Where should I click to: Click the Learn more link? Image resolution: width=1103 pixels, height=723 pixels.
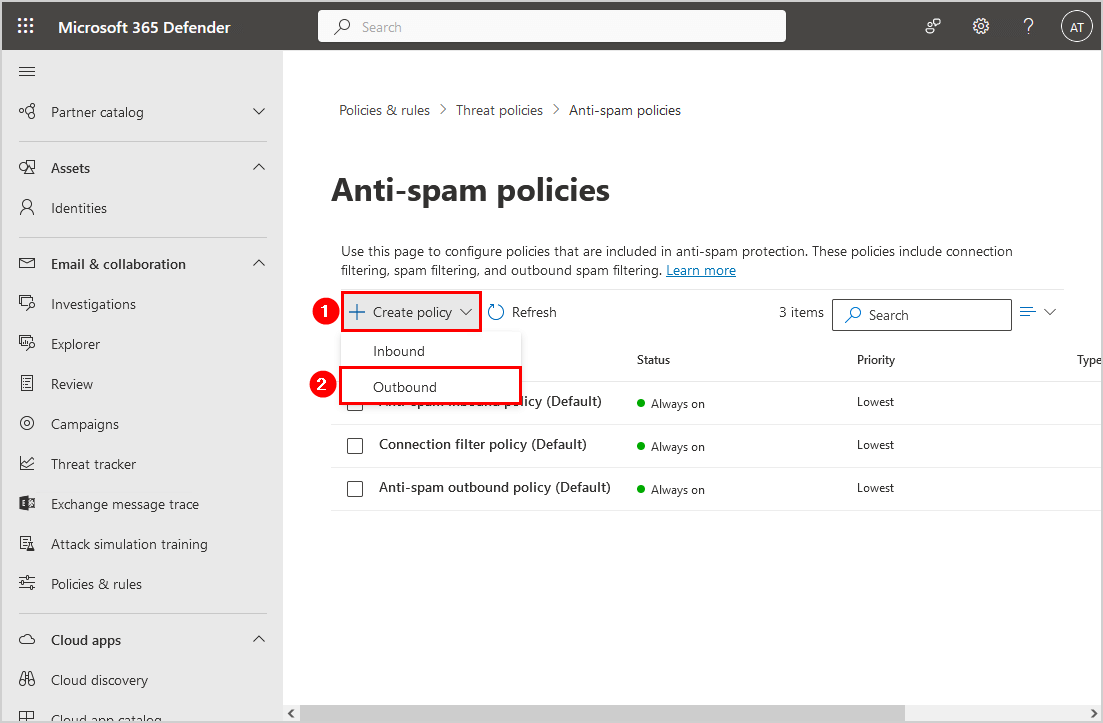(x=701, y=270)
